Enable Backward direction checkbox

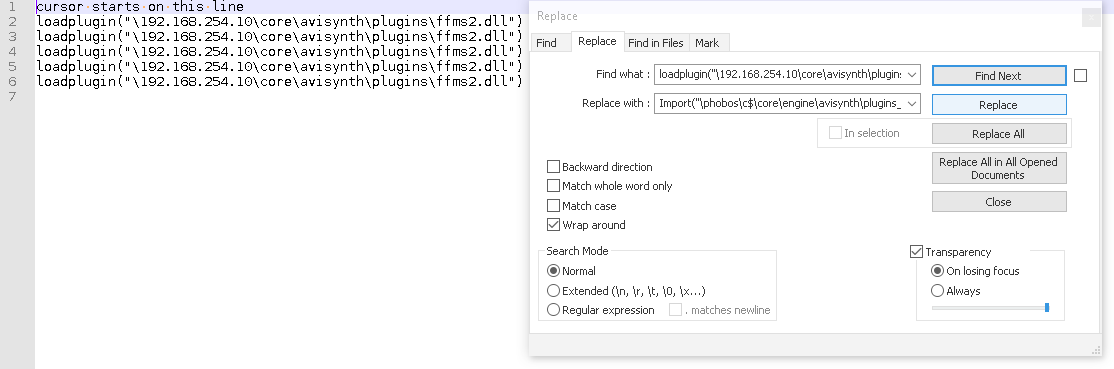pos(553,166)
